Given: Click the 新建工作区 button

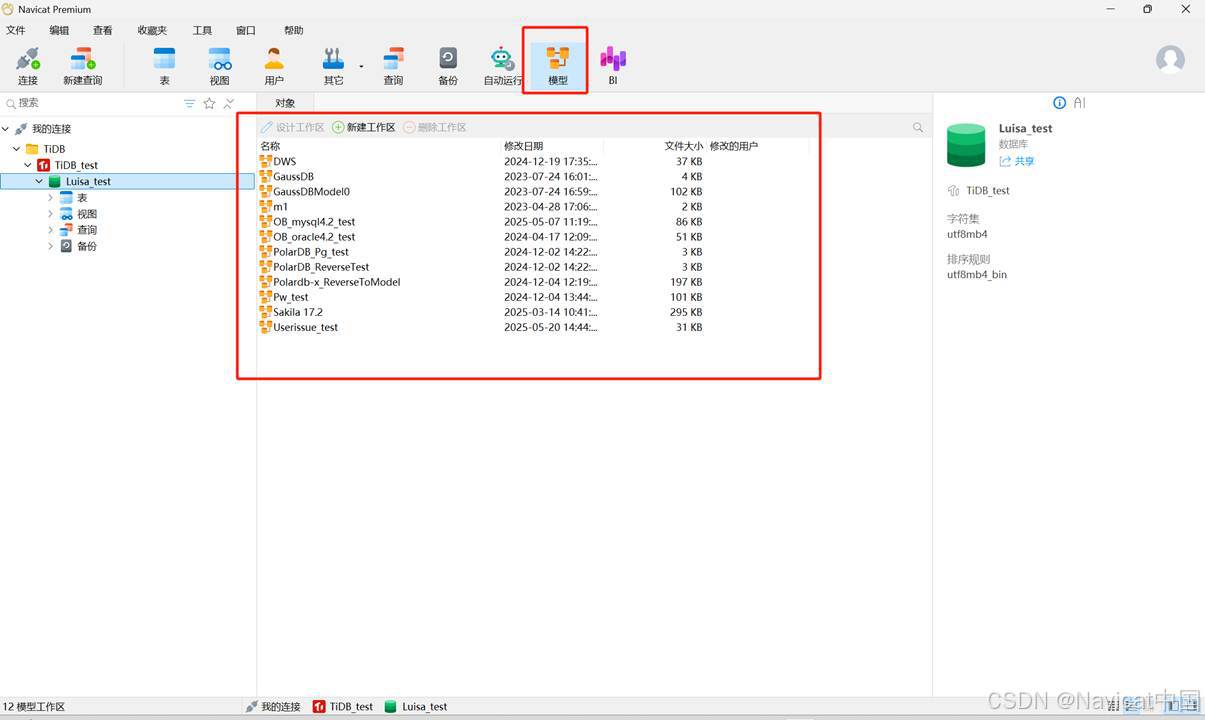Looking at the screenshot, I should click(x=364, y=127).
